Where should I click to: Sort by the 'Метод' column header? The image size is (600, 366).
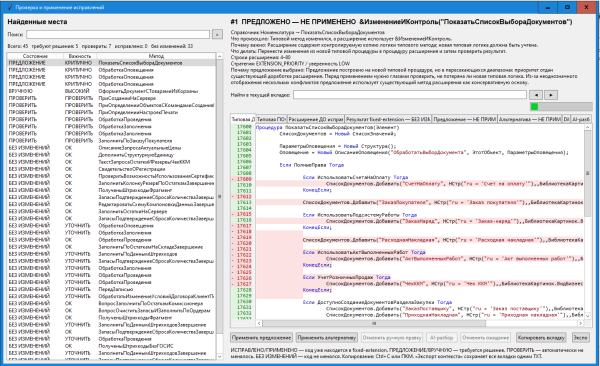tap(156, 56)
